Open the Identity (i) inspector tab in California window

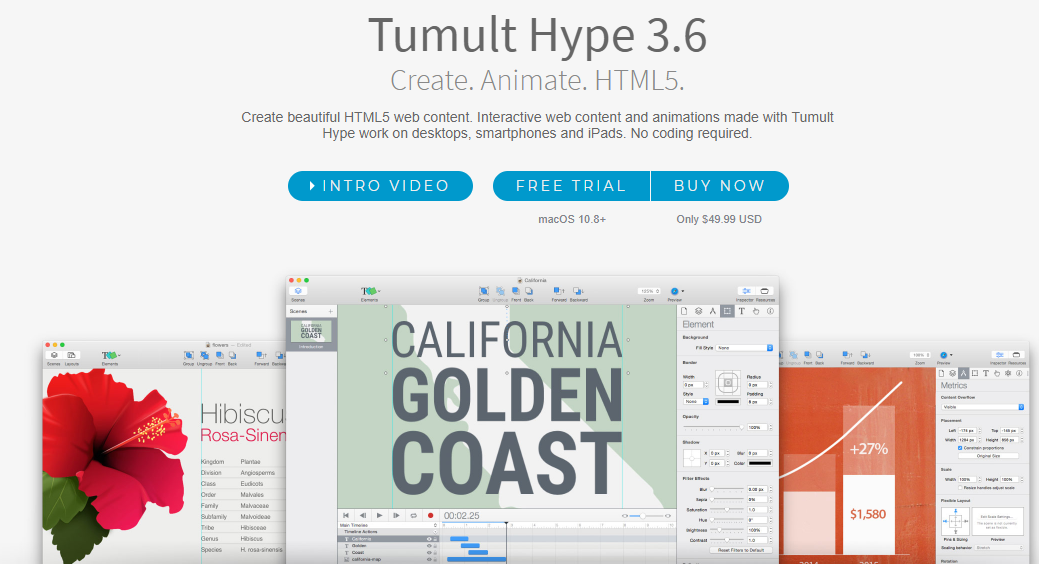pos(771,311)
